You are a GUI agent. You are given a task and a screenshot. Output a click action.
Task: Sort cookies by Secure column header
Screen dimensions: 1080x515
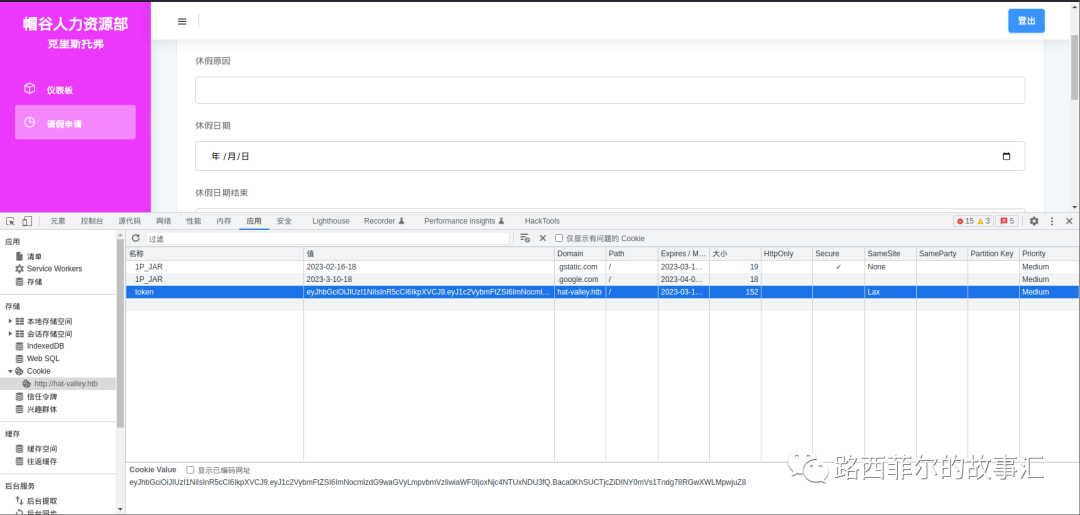[838, 254]
